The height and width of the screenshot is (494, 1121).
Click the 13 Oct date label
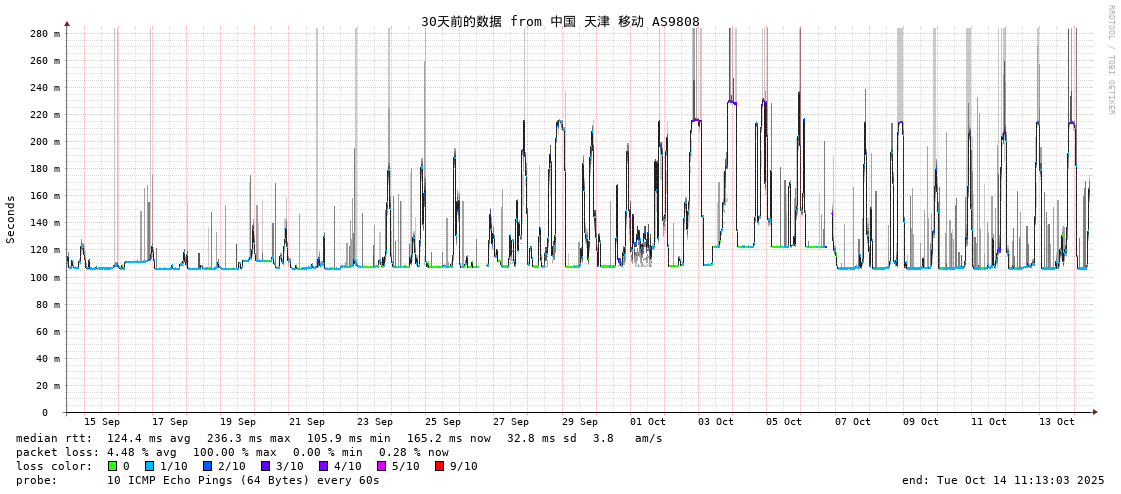[1057, 422]
